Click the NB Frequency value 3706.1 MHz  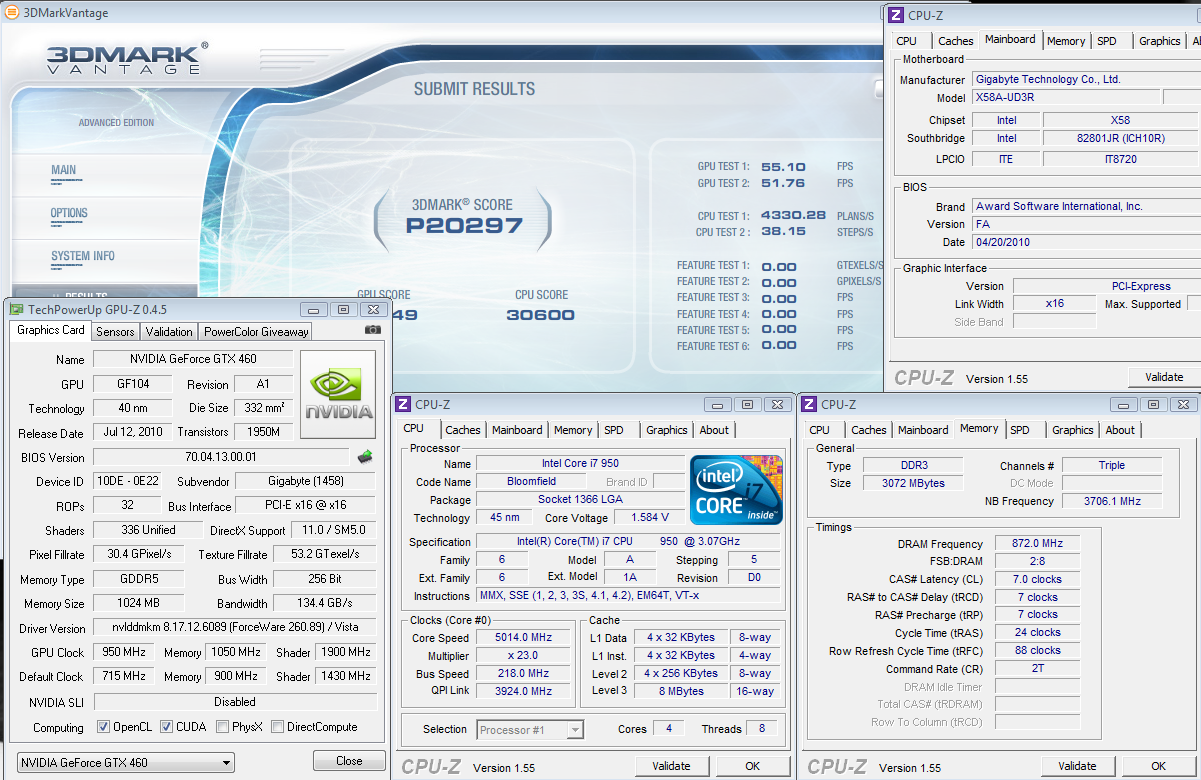(x=1111, y=501)
